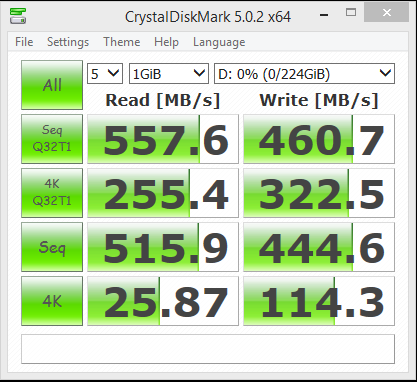Screen dimensions: 417x382
Task: Click the Write [MB/s] column header
Action: click(x=319, y=100)
